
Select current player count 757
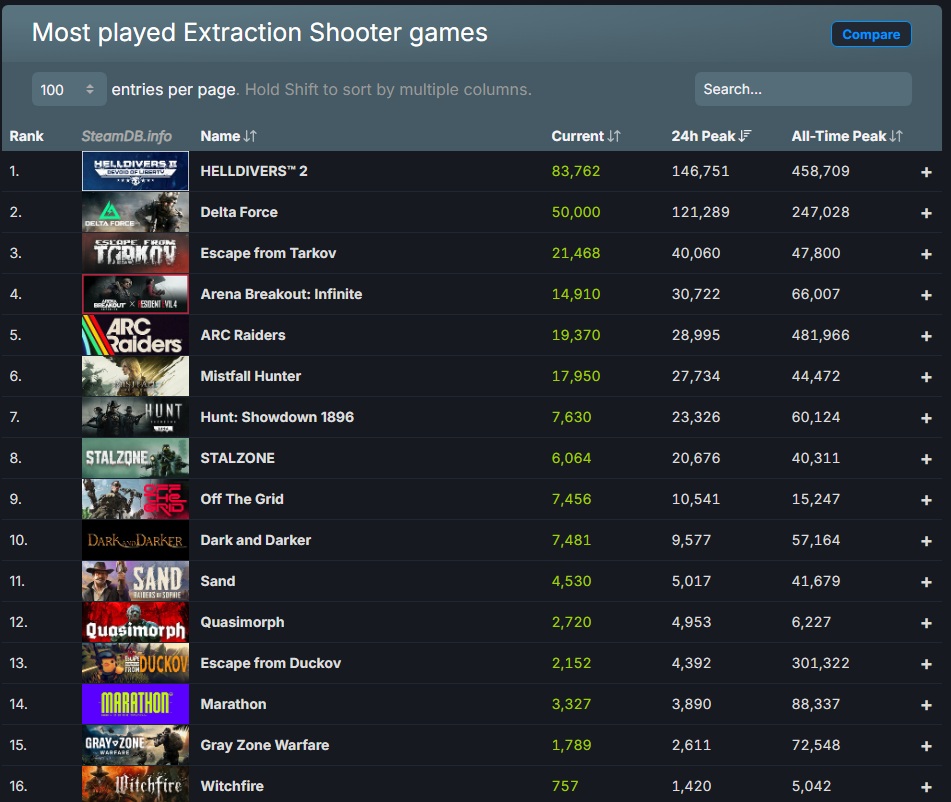565,786
